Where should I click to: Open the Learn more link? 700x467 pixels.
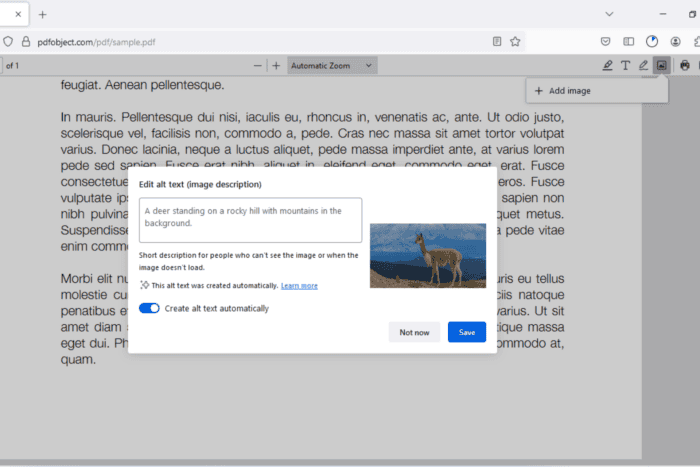(x=299, y=286)
